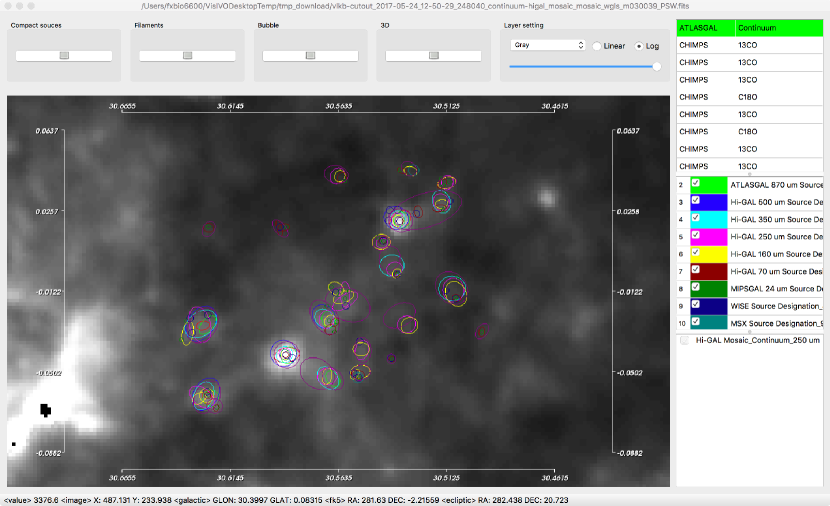Click the window title file path

[415, 6]
